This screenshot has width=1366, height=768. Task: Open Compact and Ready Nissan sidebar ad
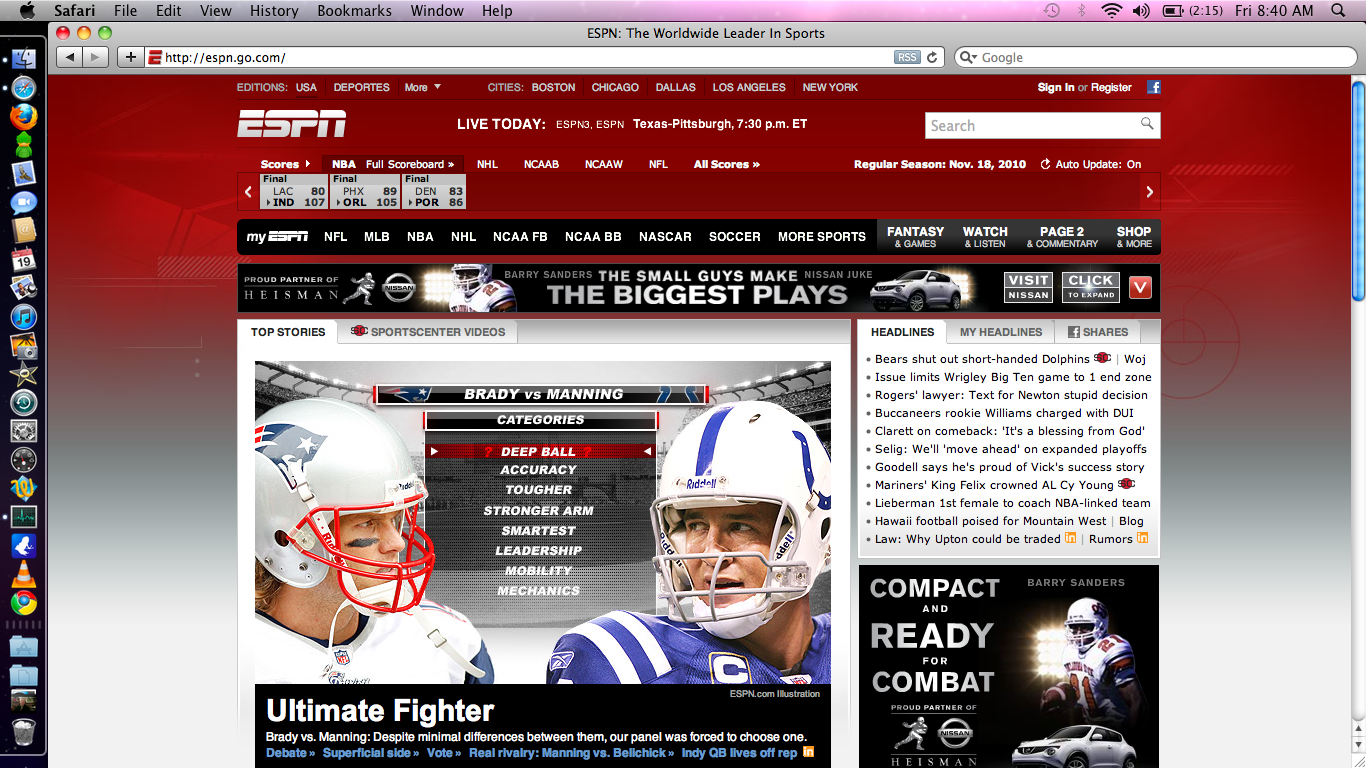click(1009, 666)
